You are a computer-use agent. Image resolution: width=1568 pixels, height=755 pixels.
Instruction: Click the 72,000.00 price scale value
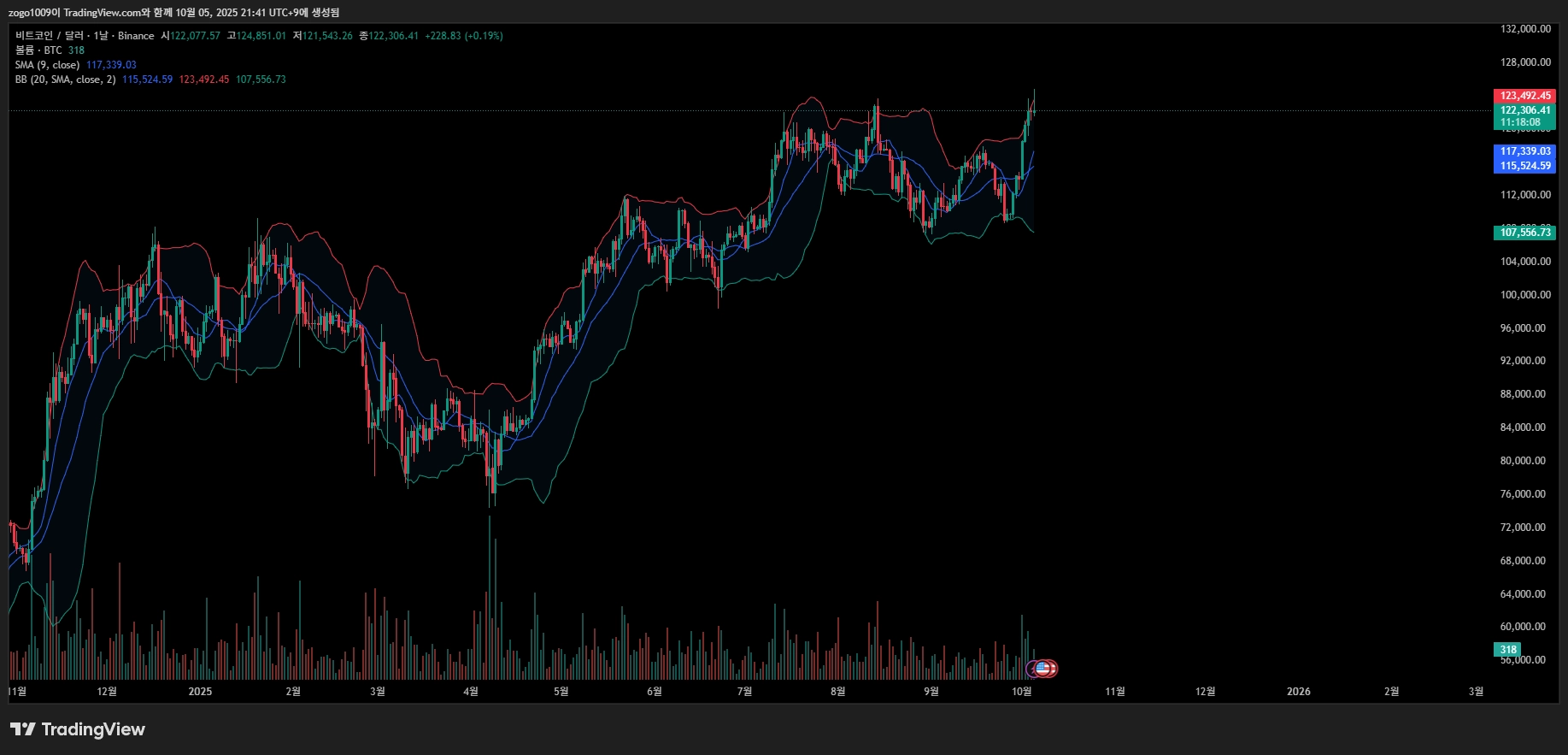click(x=1523, y=528)
